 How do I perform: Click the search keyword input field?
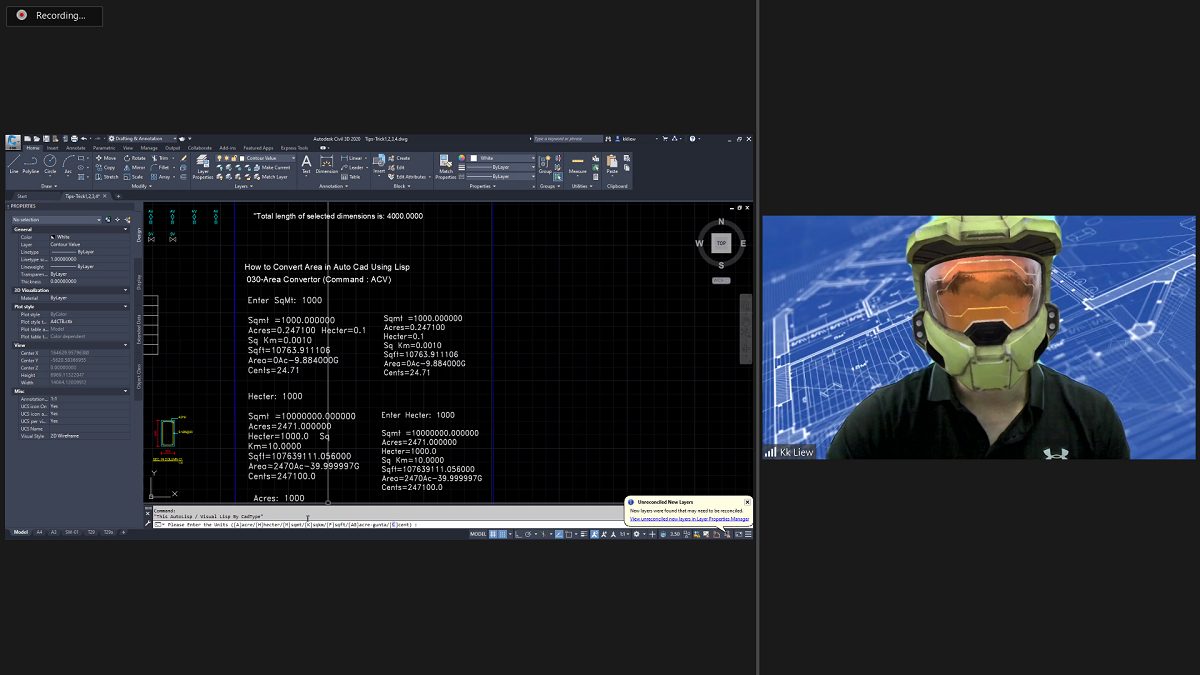pyautogui.click(x=568, y=138)
